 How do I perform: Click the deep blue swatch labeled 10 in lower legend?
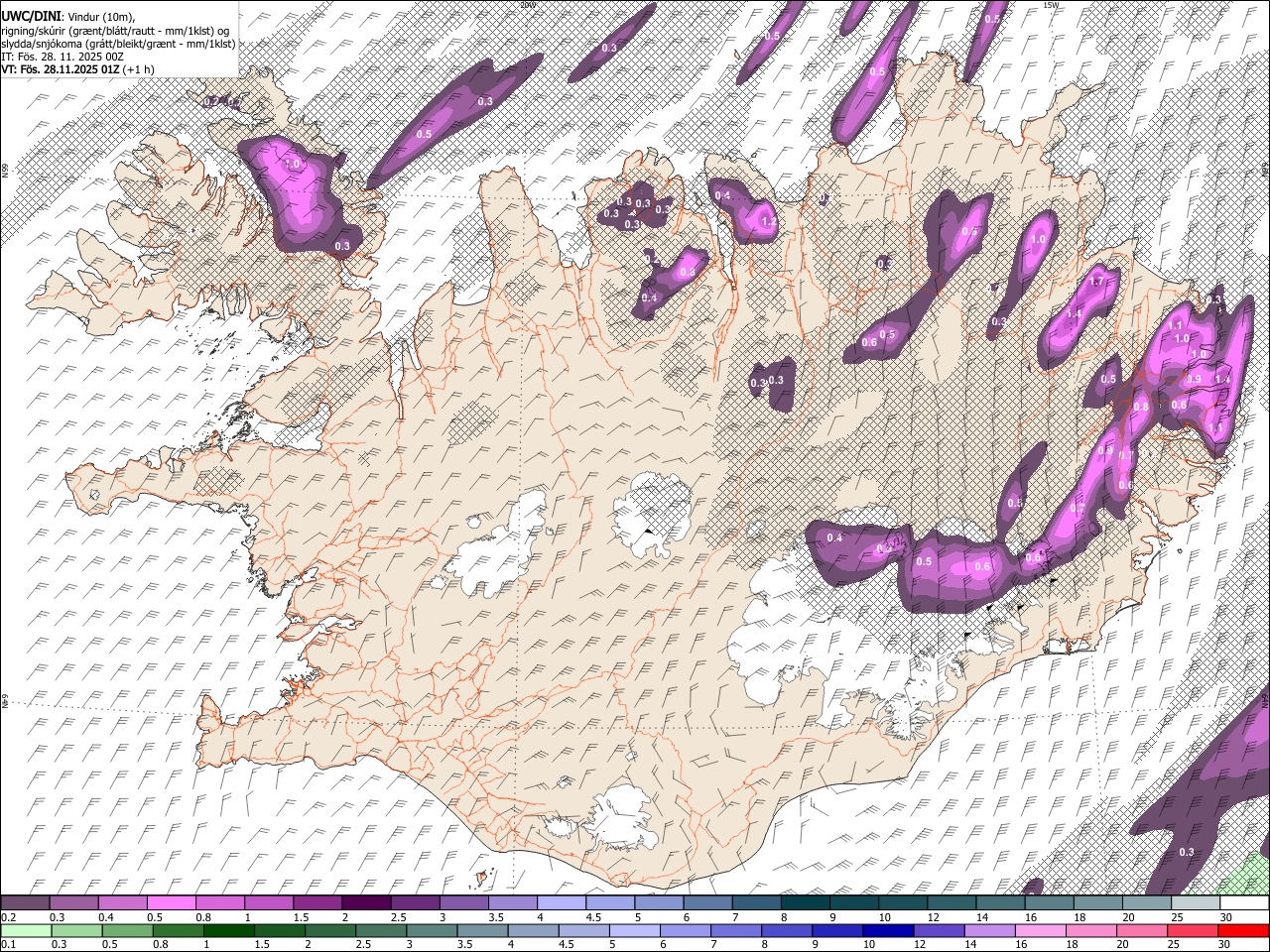(x=888, y=931)
